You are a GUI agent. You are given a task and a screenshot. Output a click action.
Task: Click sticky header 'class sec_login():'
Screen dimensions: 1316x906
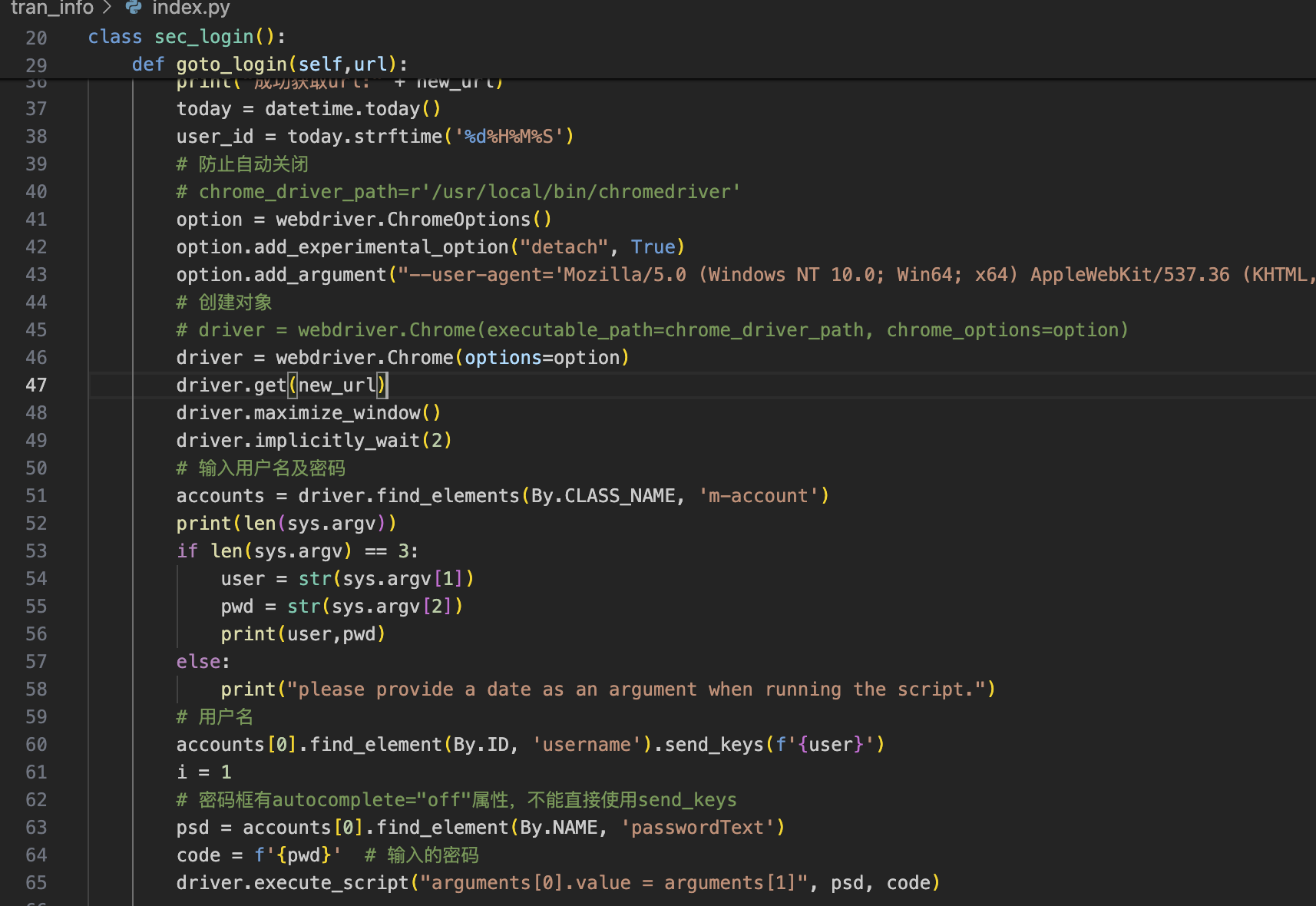[x=187, y=37]
